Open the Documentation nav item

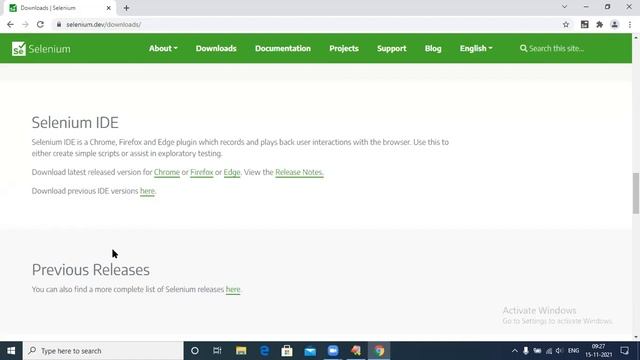pyautogui.click(x=283, y=49)
